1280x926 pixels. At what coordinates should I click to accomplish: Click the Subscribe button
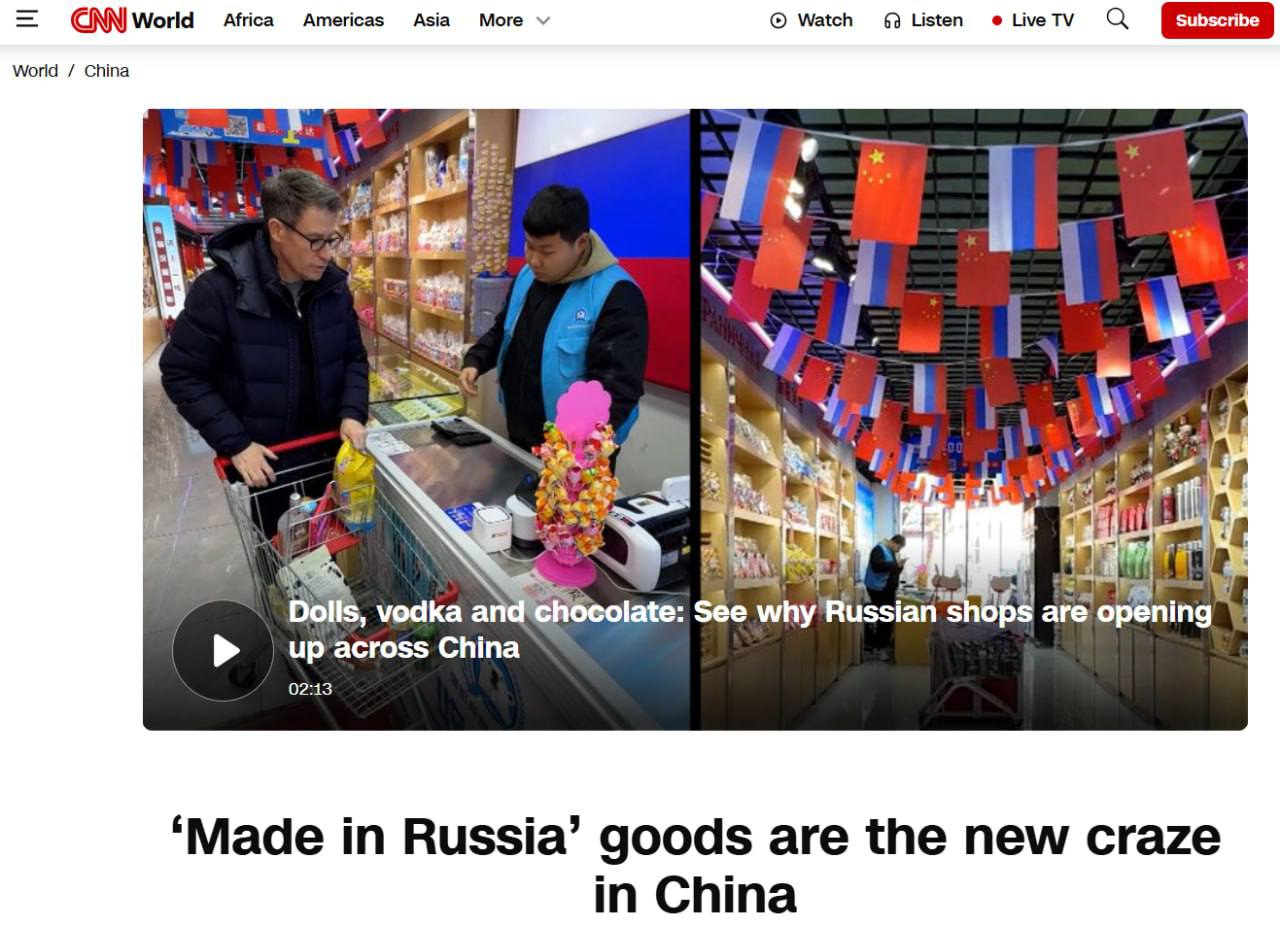click(1217, 20)
